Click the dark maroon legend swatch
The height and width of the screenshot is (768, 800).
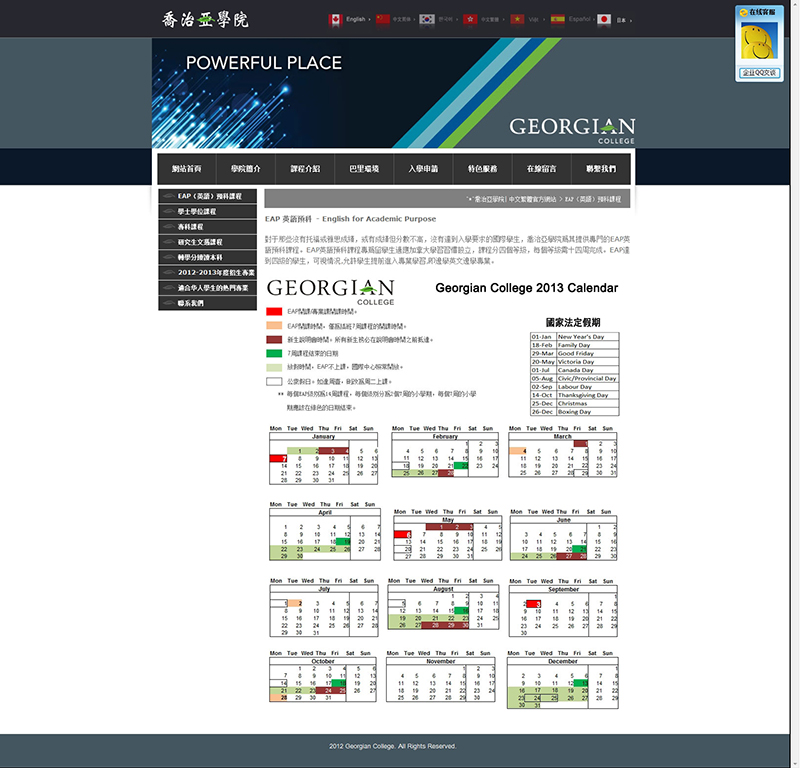(274, 339)
